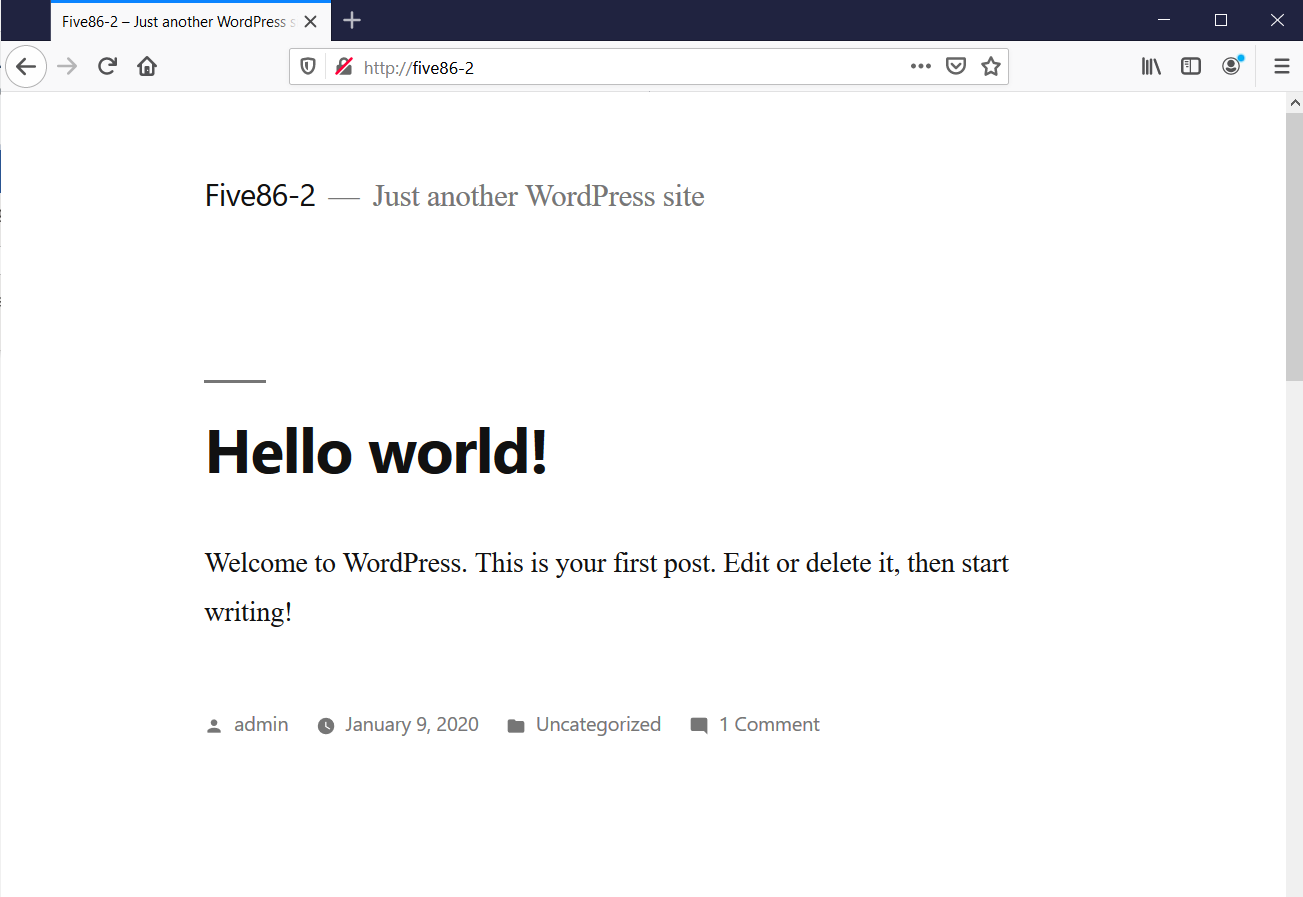Open the Library bookmarks and history icon

[x=1151, y=67]
